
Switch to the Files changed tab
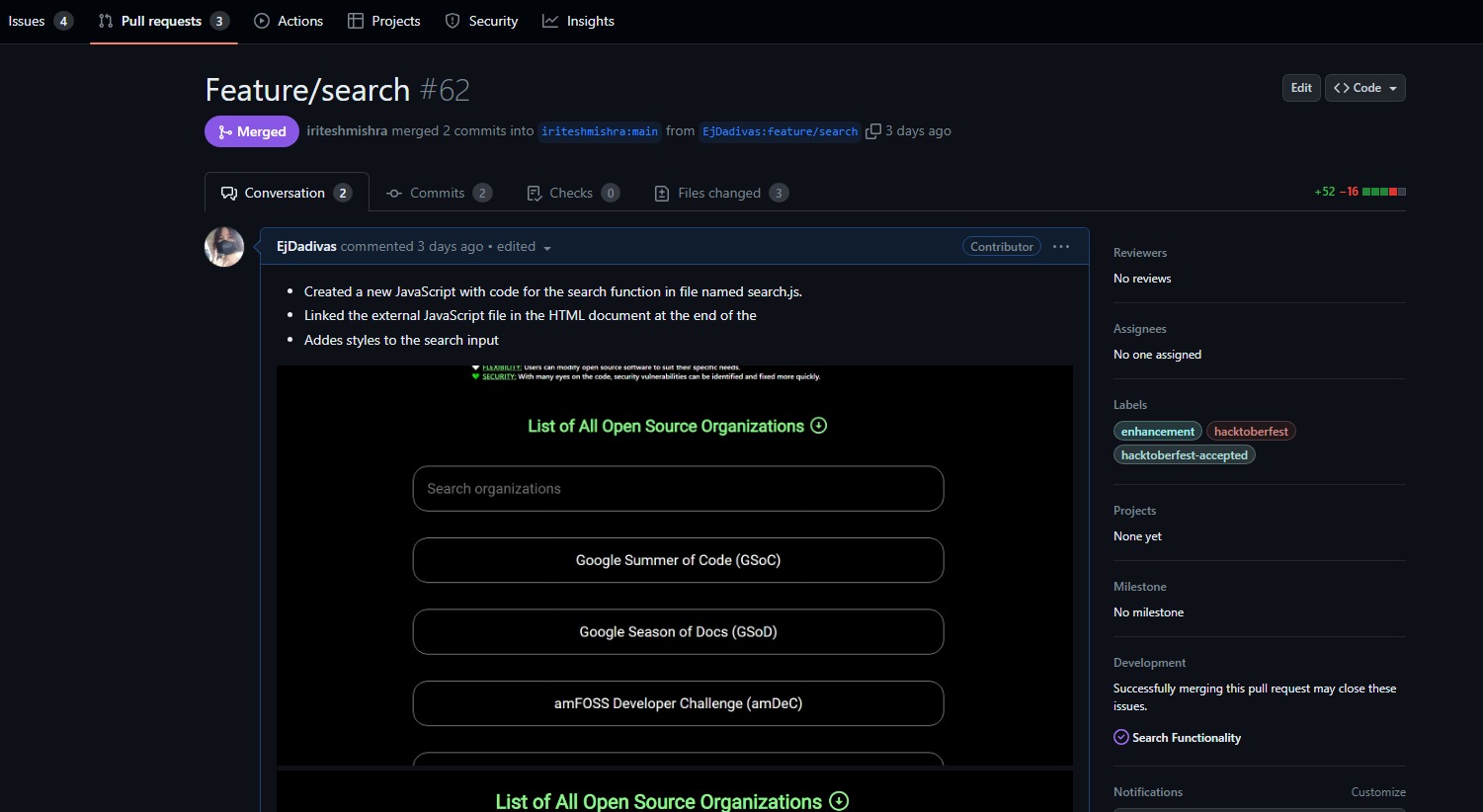click(x=721, y=193)
